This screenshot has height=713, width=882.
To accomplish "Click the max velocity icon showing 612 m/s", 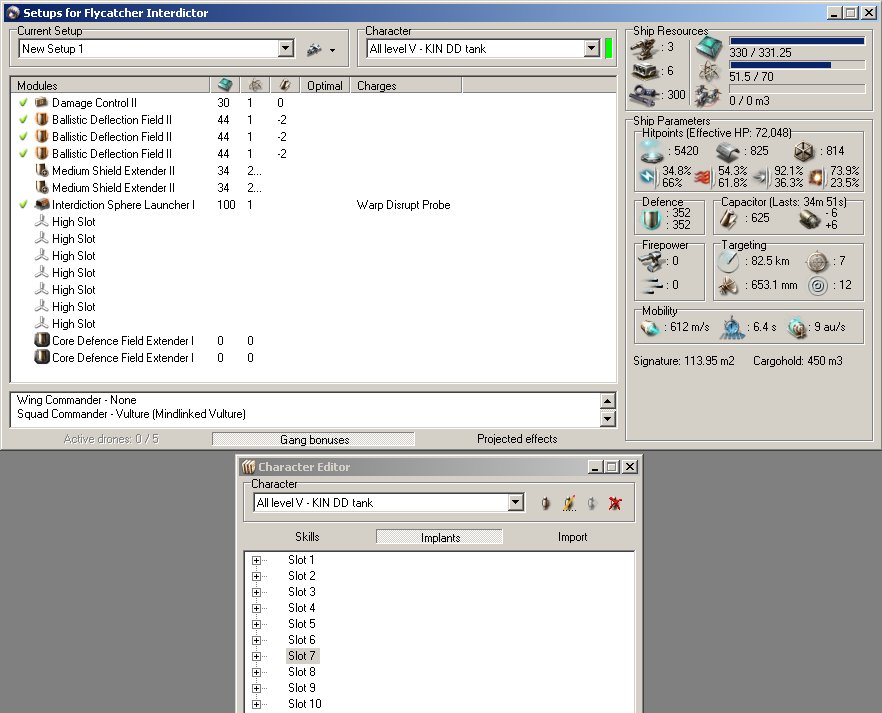I will click(650, 328).
